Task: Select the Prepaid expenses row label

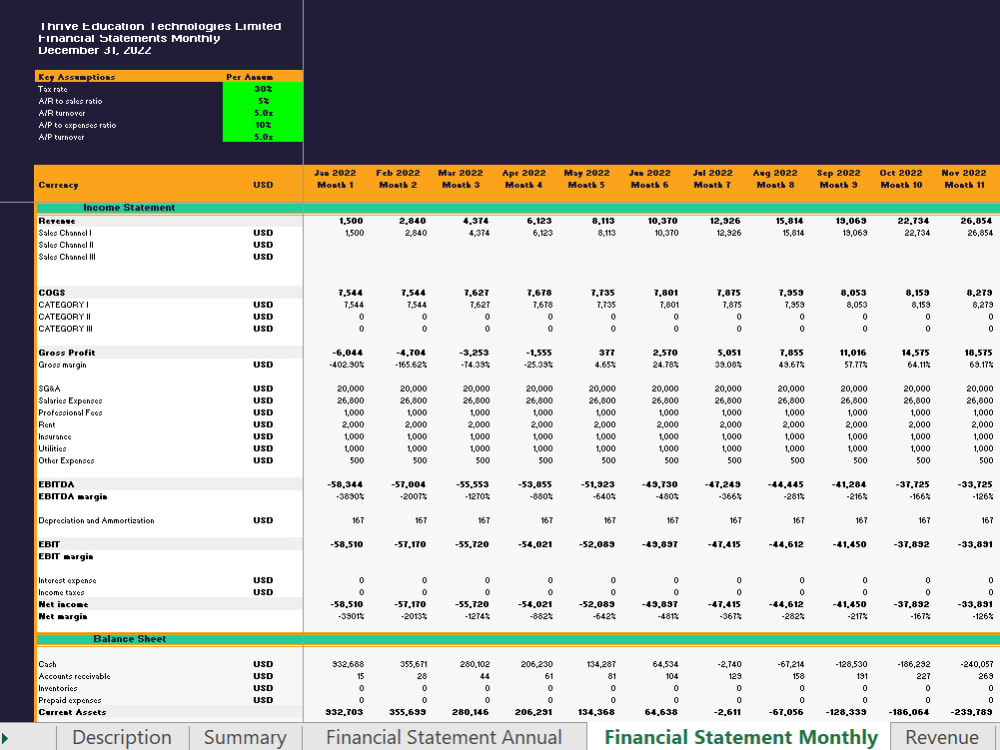Action: (70, 700)
